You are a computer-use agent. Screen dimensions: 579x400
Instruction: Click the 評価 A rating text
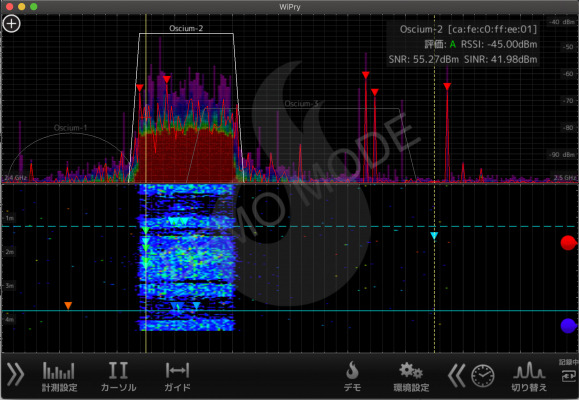point(440,45)
